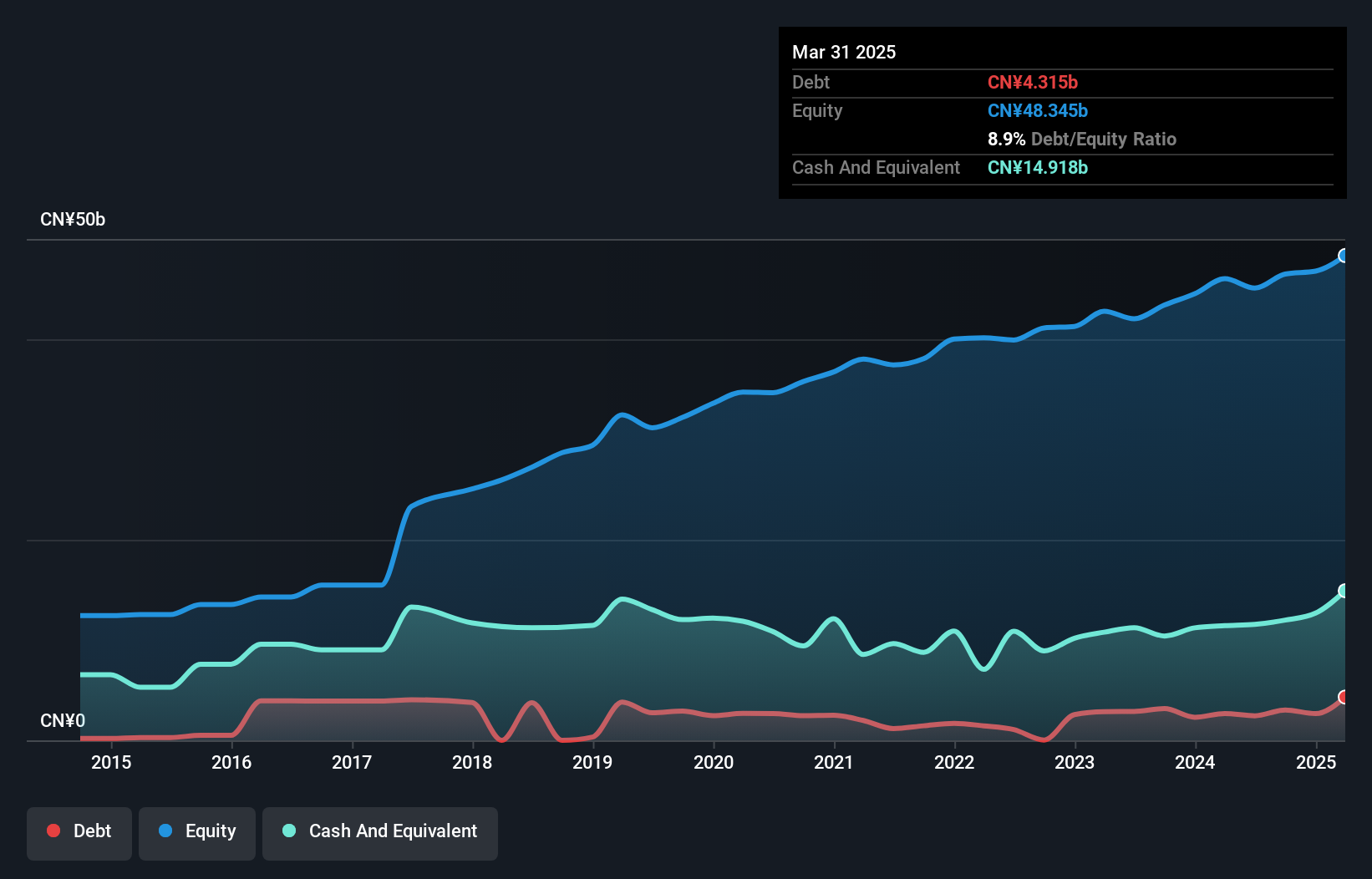Viewport: 1372px width, 879px height.
Task: Click the blue Equity legend dot
Action: point(165,831)
